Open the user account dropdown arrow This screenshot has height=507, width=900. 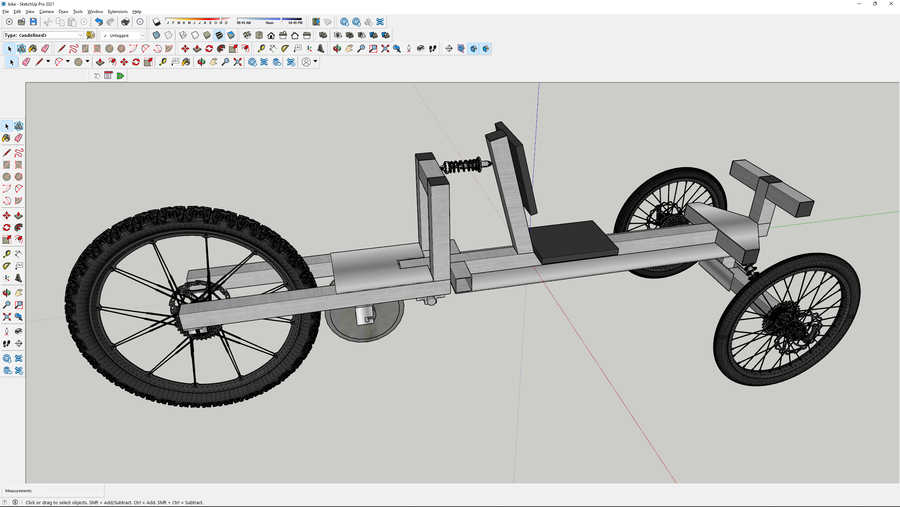click(x=316, y=62)
